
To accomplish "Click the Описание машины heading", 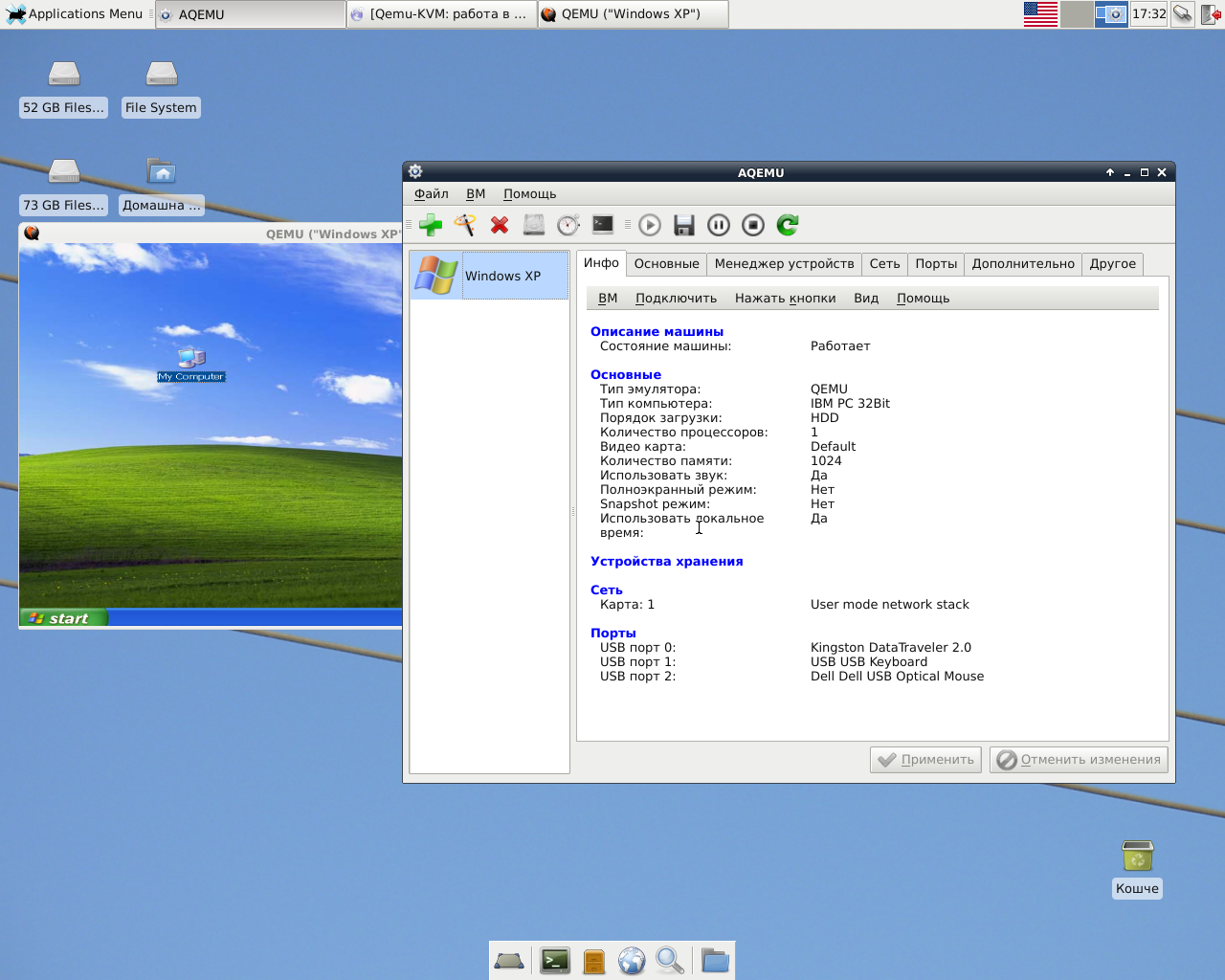I will pos(657,332).
